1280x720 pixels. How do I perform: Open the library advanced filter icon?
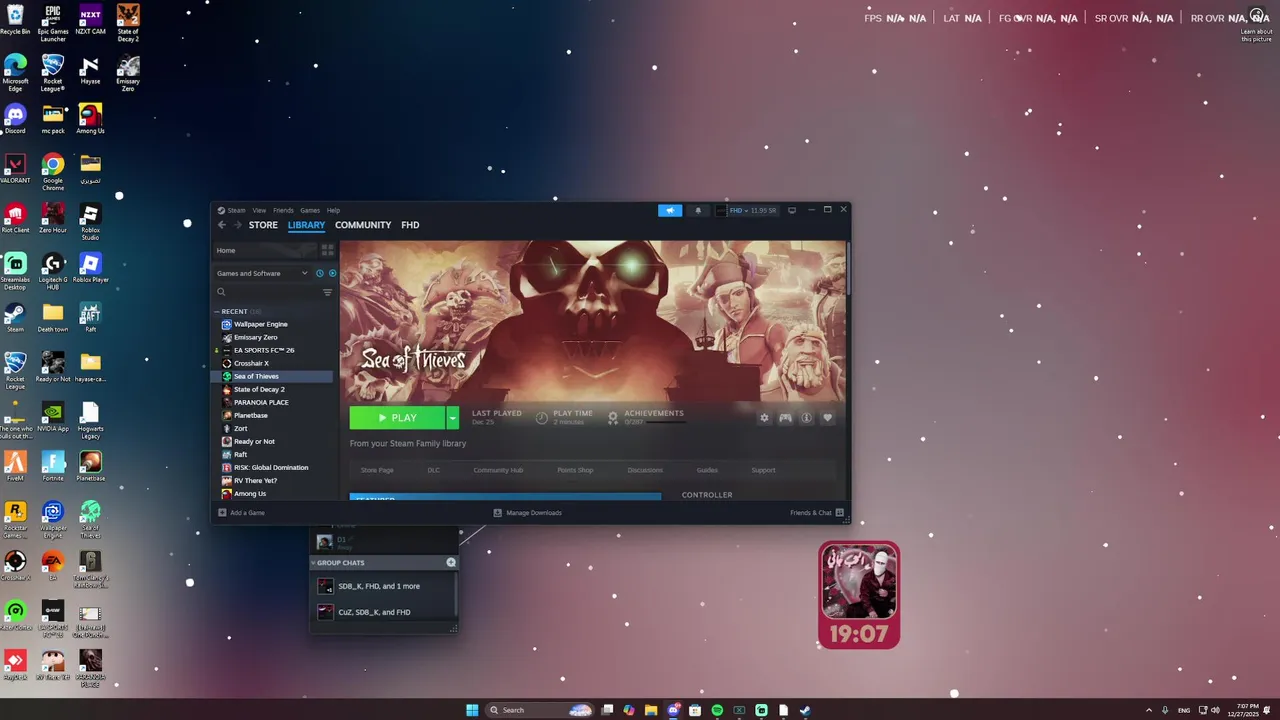coord(327,292)
